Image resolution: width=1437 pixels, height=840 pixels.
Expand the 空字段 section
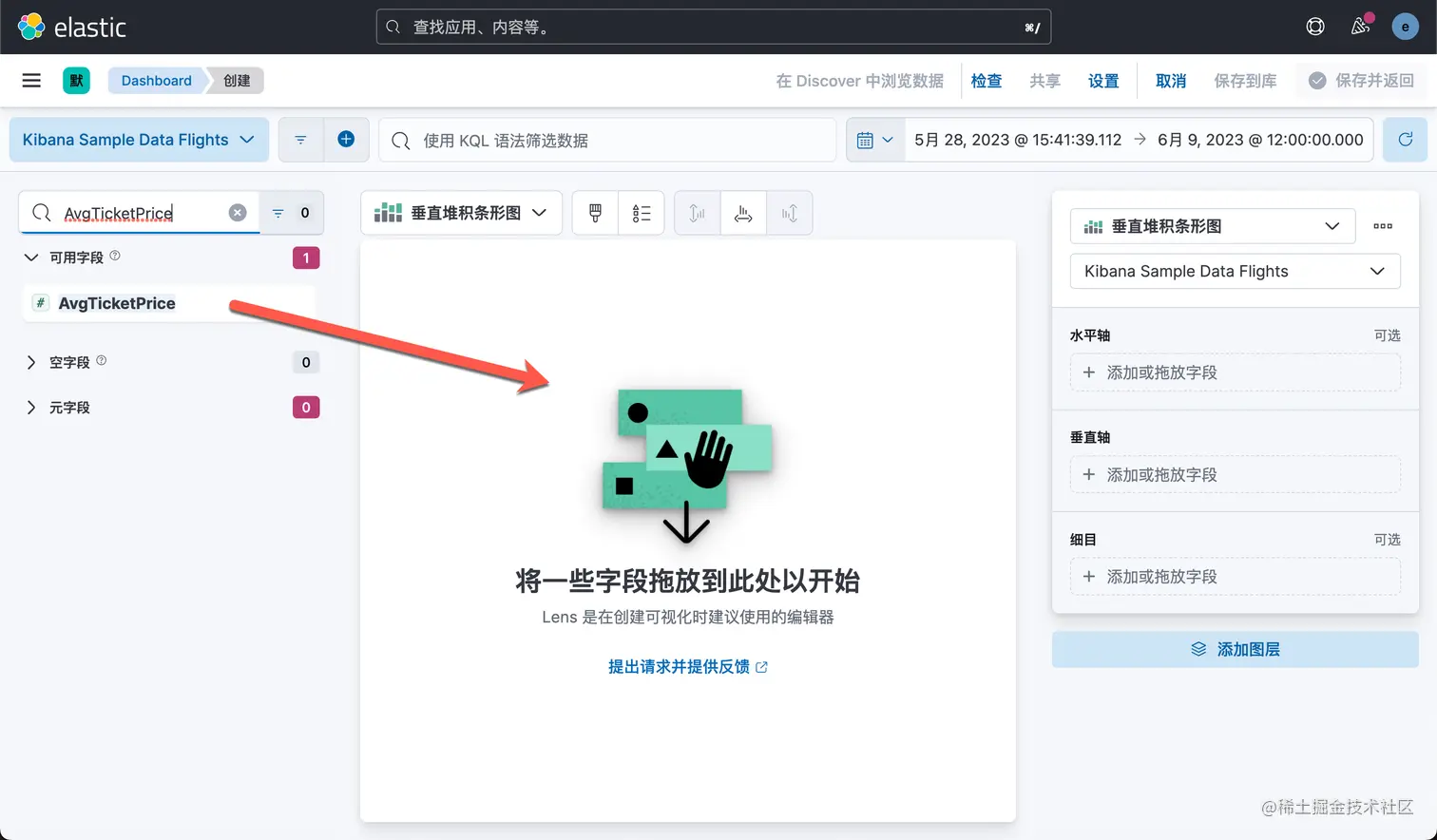pos(31,362)
